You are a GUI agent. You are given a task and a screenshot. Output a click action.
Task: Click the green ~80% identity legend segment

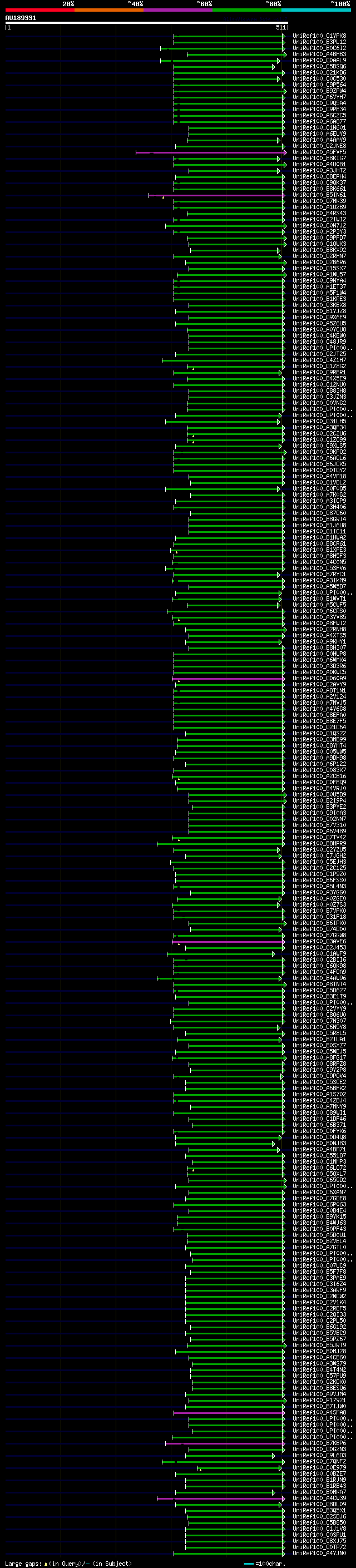[x=247, y=10]
